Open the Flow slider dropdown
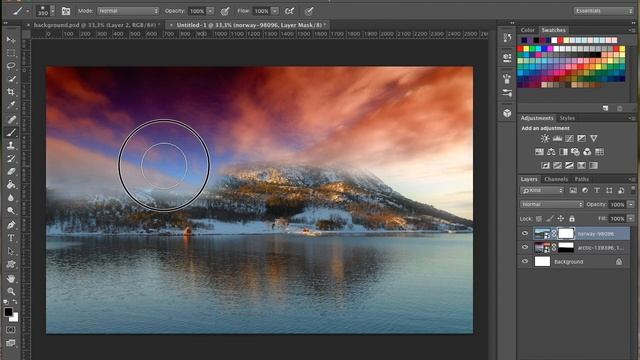This screenshot has height=360, width=640. 275,11
